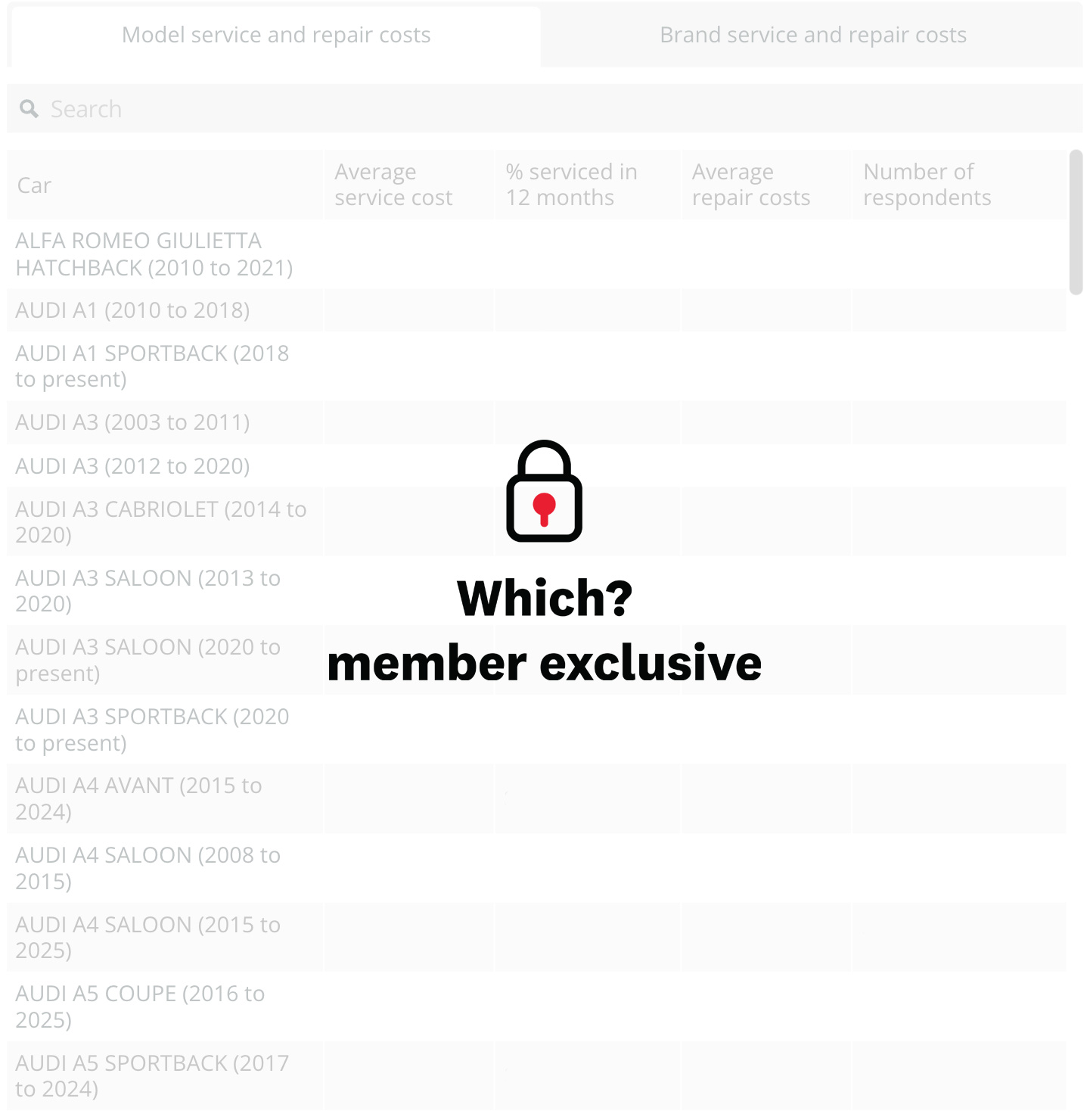Image resolution: width=1090 pixels, height=1120 pixels.
Task: Select the AUDI A4 AVANT row
Action: coord(138,798)
